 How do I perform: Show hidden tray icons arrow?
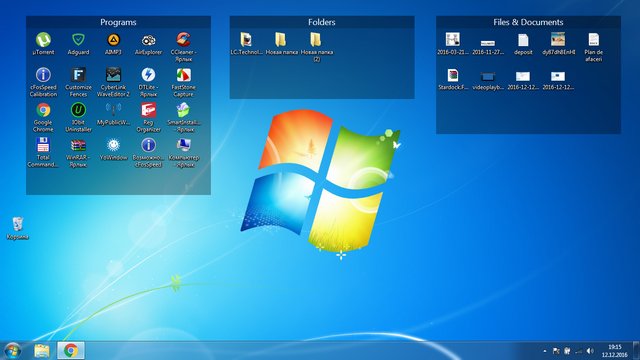pyautogui.click(x=545, y=351)
